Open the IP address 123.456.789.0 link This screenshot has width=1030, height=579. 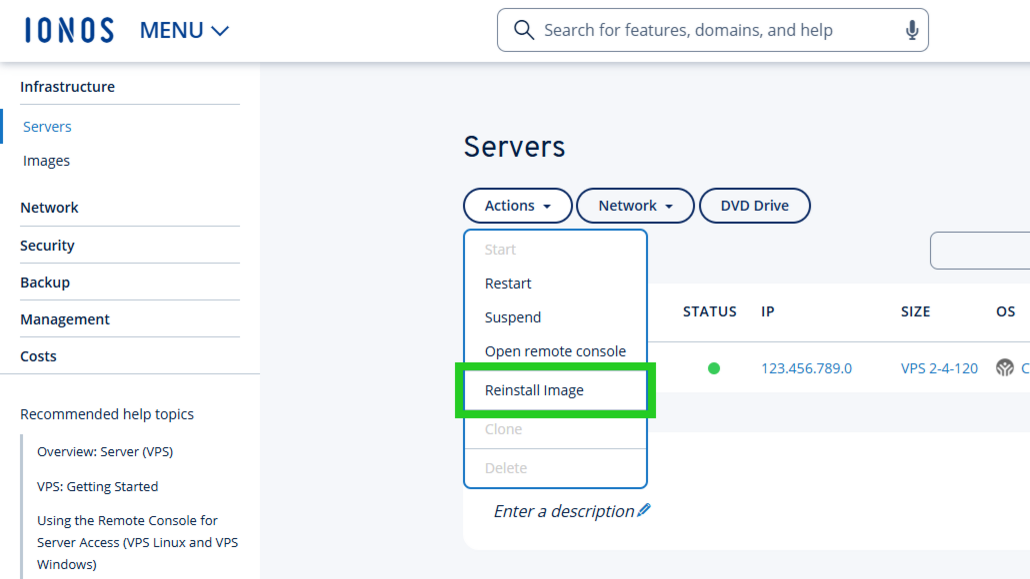pyautogui.click(x=806, y=368)
